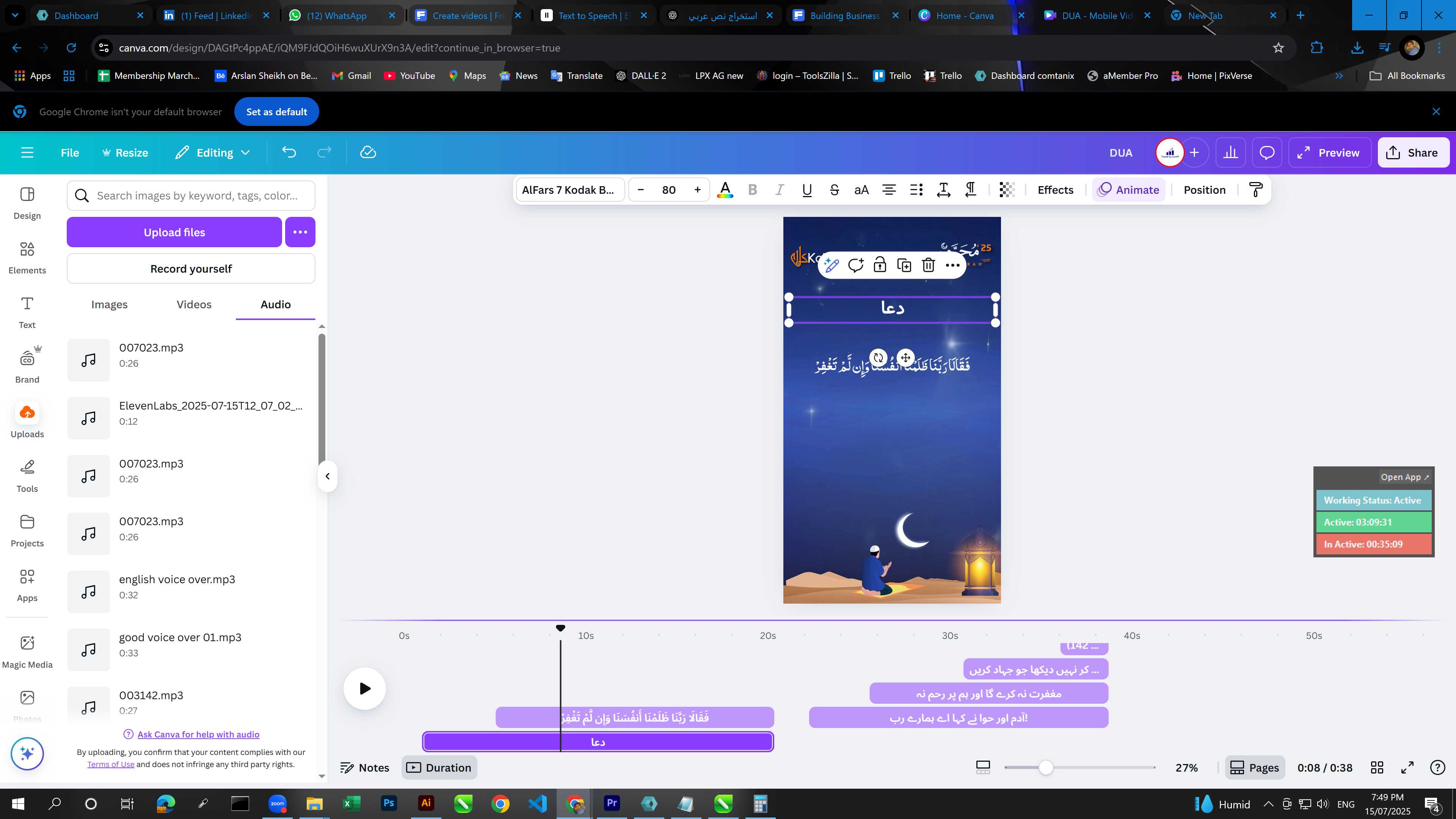Screen dimensions: 1456x819
Task: Open transparency control
Action: click(x=1007, y=190)
